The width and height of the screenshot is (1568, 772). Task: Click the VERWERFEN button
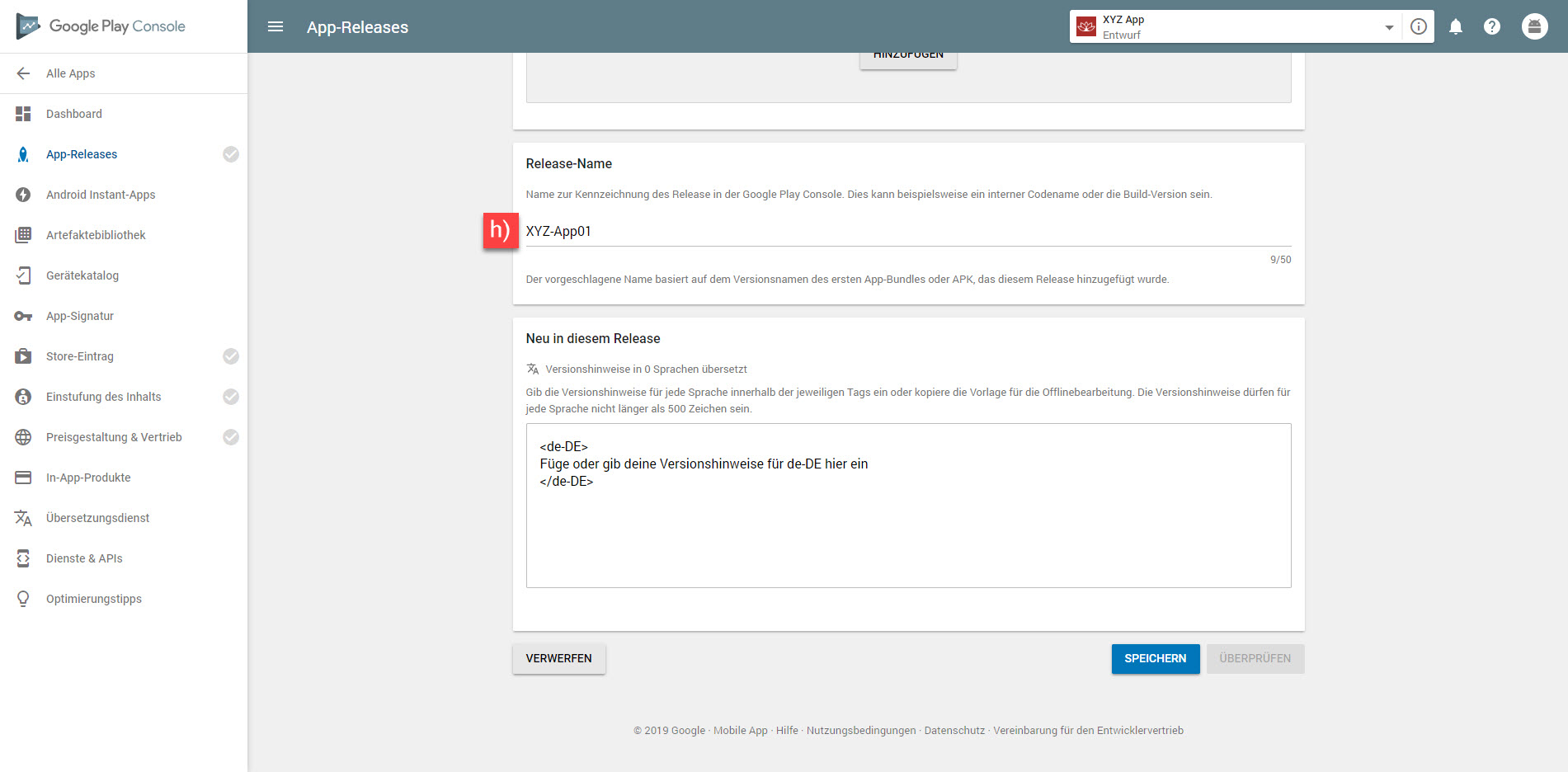pos(559,658)
